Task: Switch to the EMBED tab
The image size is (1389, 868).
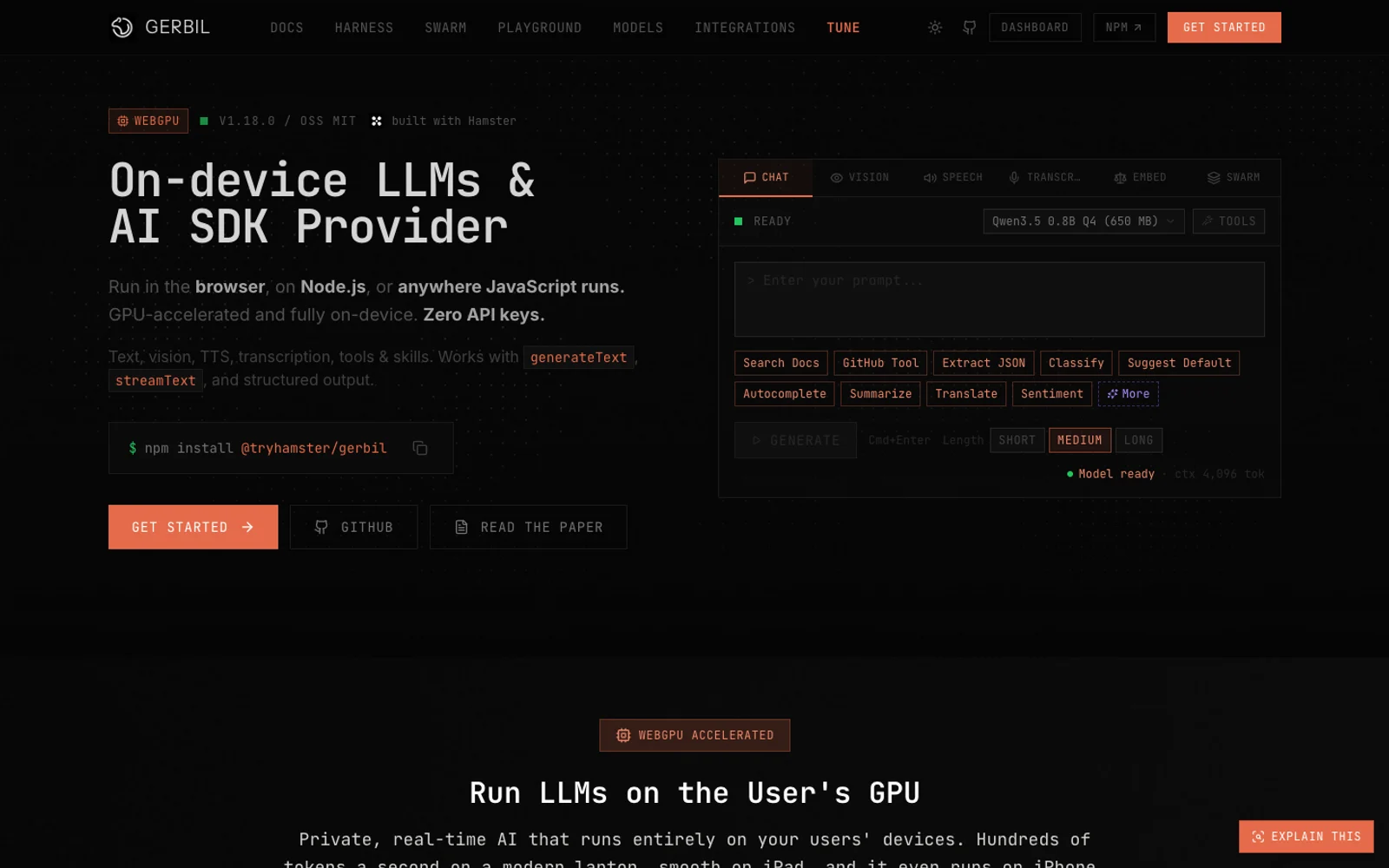Action: 1140,177
